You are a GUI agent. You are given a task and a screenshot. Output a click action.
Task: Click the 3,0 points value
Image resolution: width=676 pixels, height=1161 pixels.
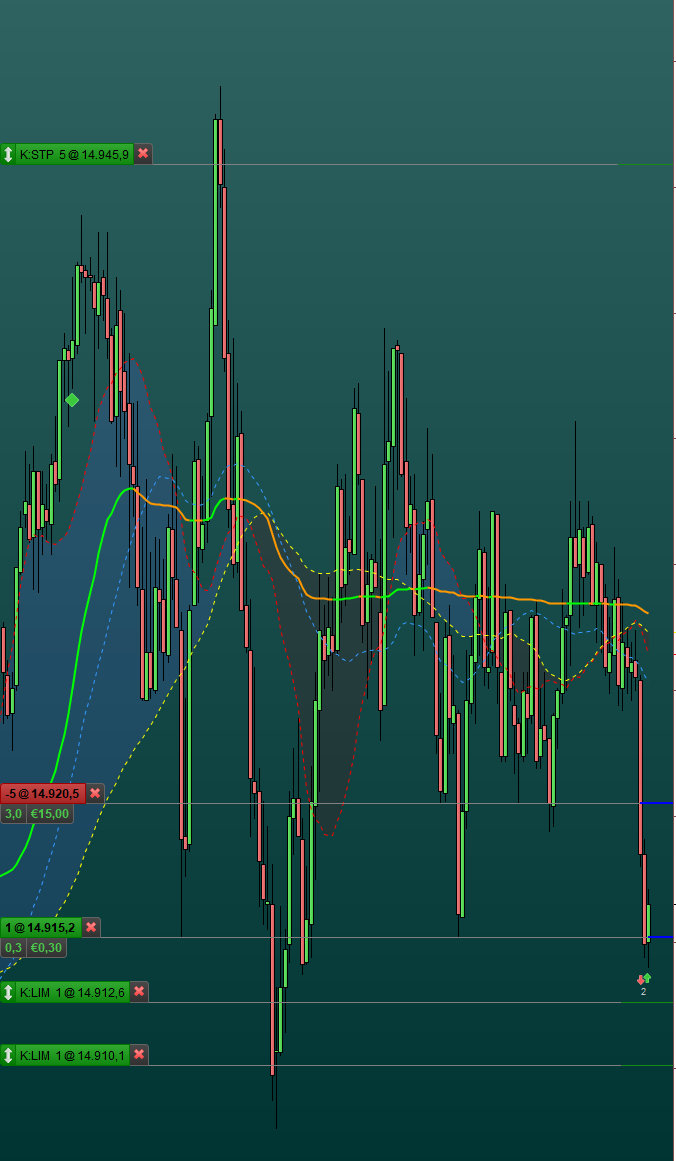tap(13, 814)
